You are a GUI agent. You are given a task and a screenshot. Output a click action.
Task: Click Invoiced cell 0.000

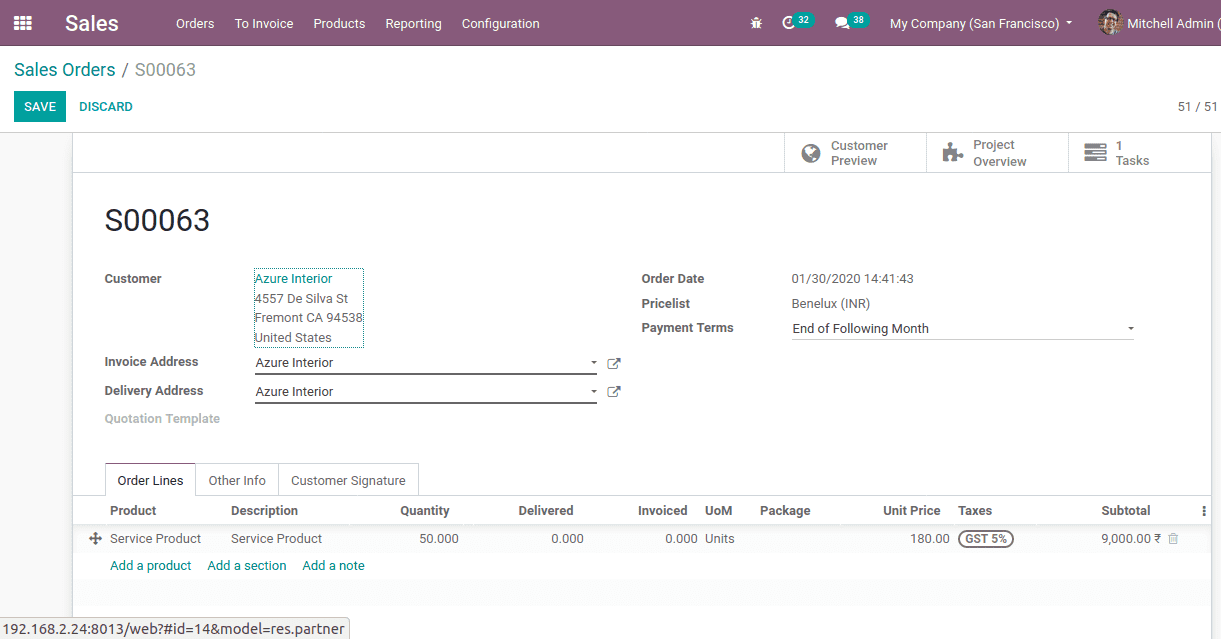click(x=681, y=539)
